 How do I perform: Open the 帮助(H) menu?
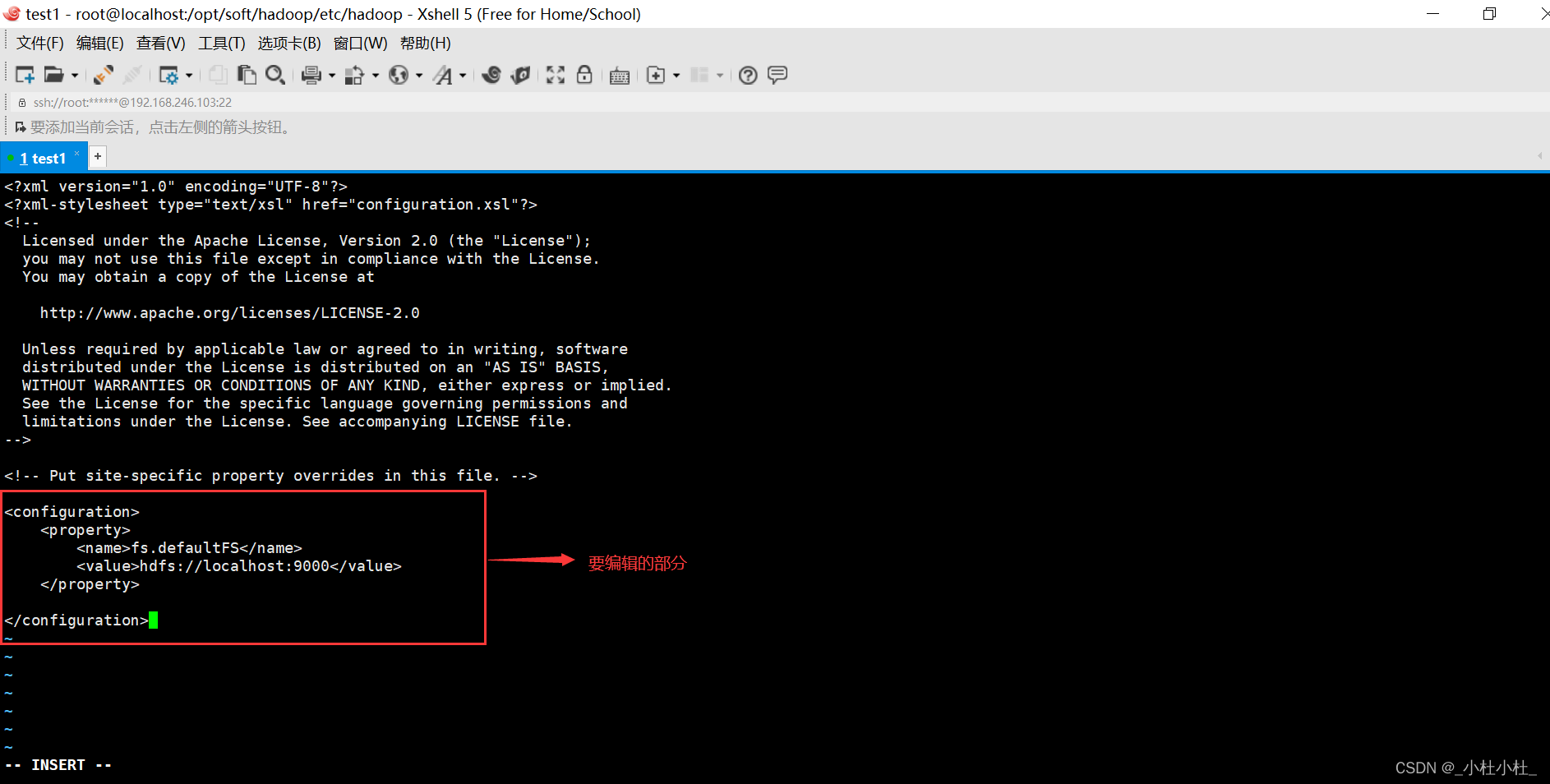426,44
